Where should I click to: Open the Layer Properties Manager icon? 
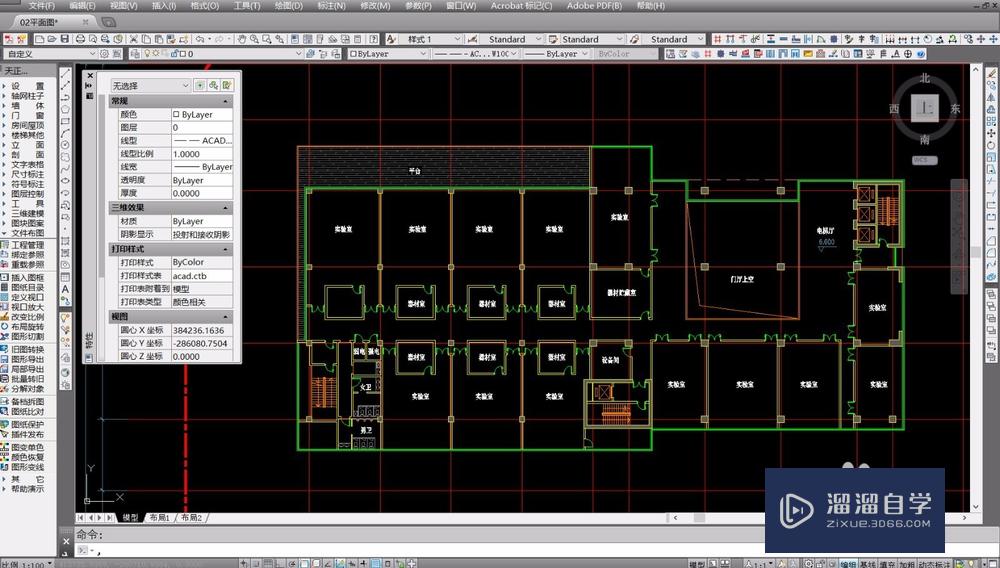click(x=135, y=54)
